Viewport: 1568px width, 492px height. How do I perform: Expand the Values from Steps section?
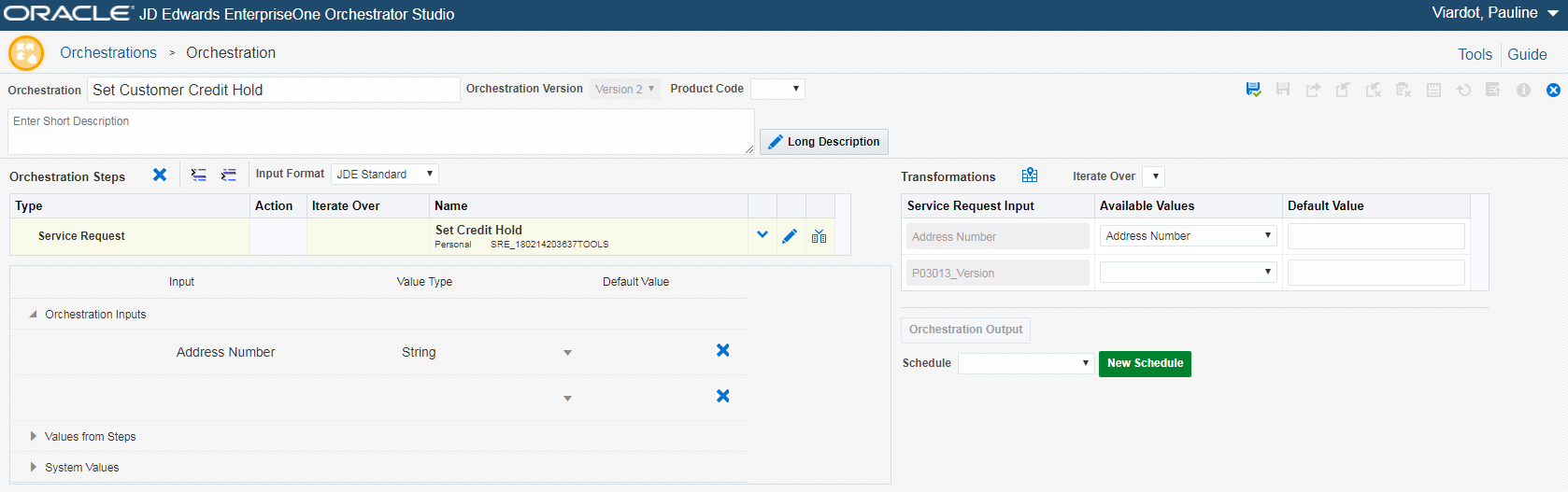click(34, 436)
